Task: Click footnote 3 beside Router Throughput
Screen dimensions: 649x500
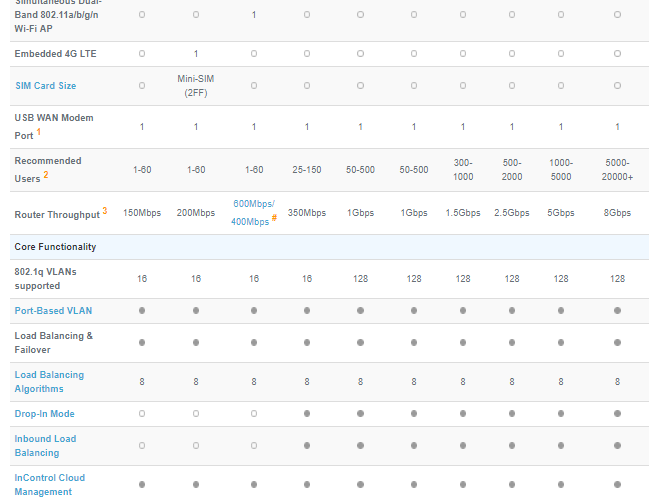Action: click(x=105, y=211)
